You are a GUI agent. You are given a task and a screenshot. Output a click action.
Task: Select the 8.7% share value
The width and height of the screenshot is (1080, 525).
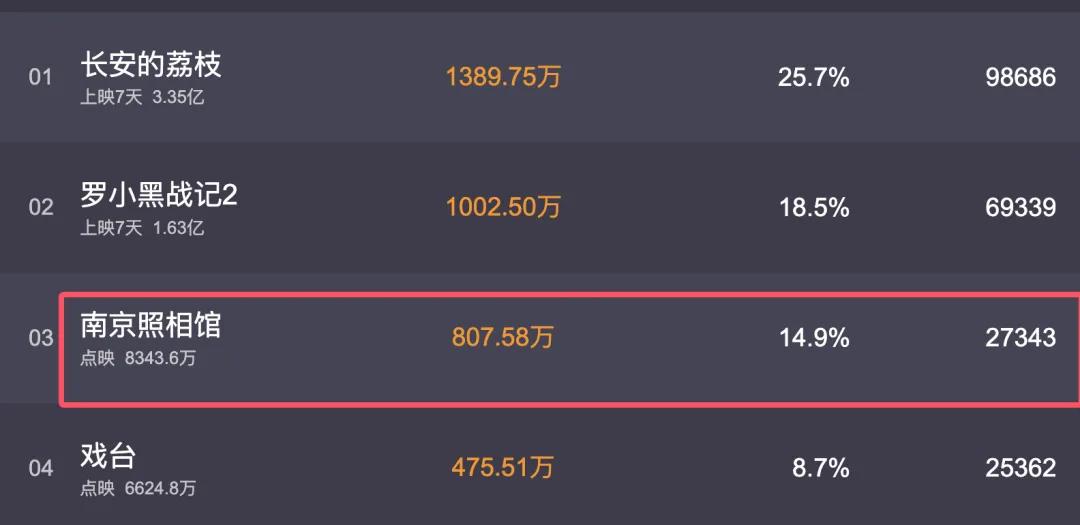pyautogui.click(x=820, y=467)
